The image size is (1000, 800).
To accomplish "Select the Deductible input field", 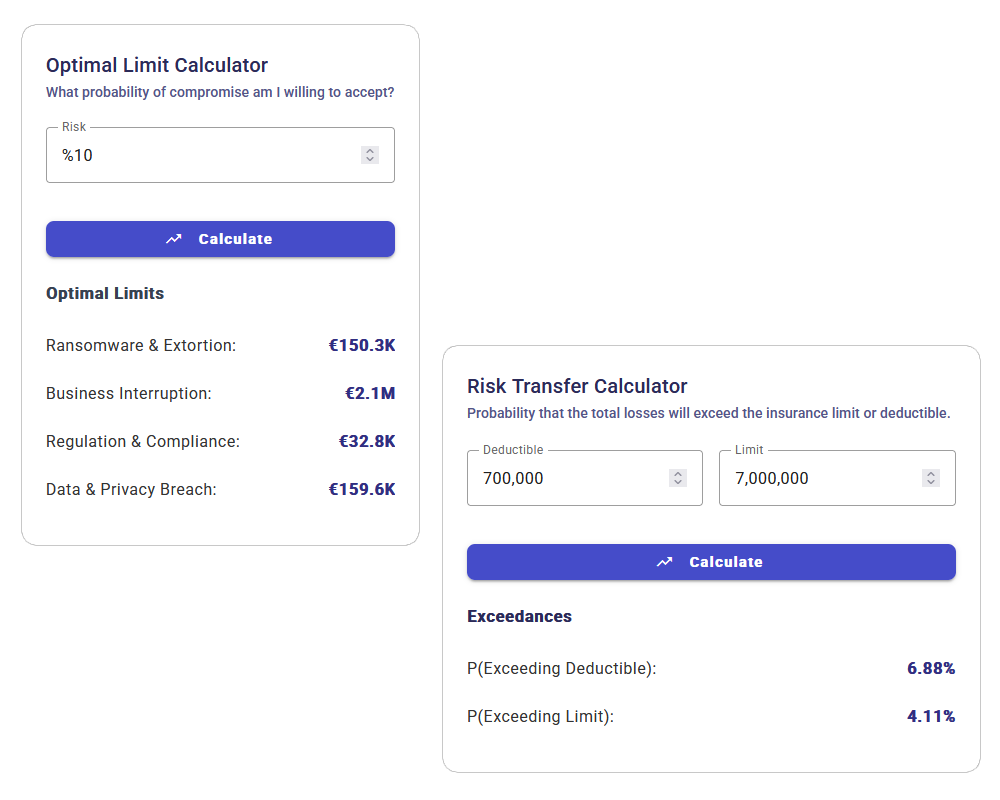I will (560, 478).
